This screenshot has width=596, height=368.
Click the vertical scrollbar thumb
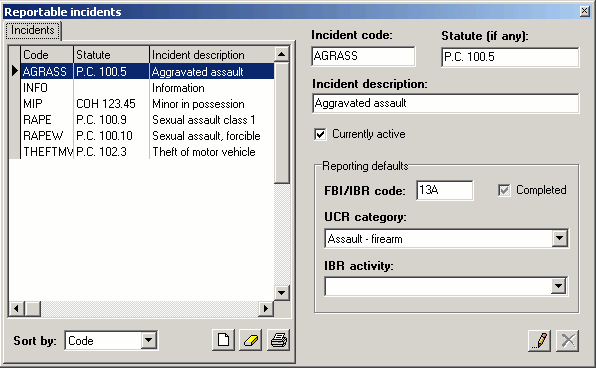282,123
